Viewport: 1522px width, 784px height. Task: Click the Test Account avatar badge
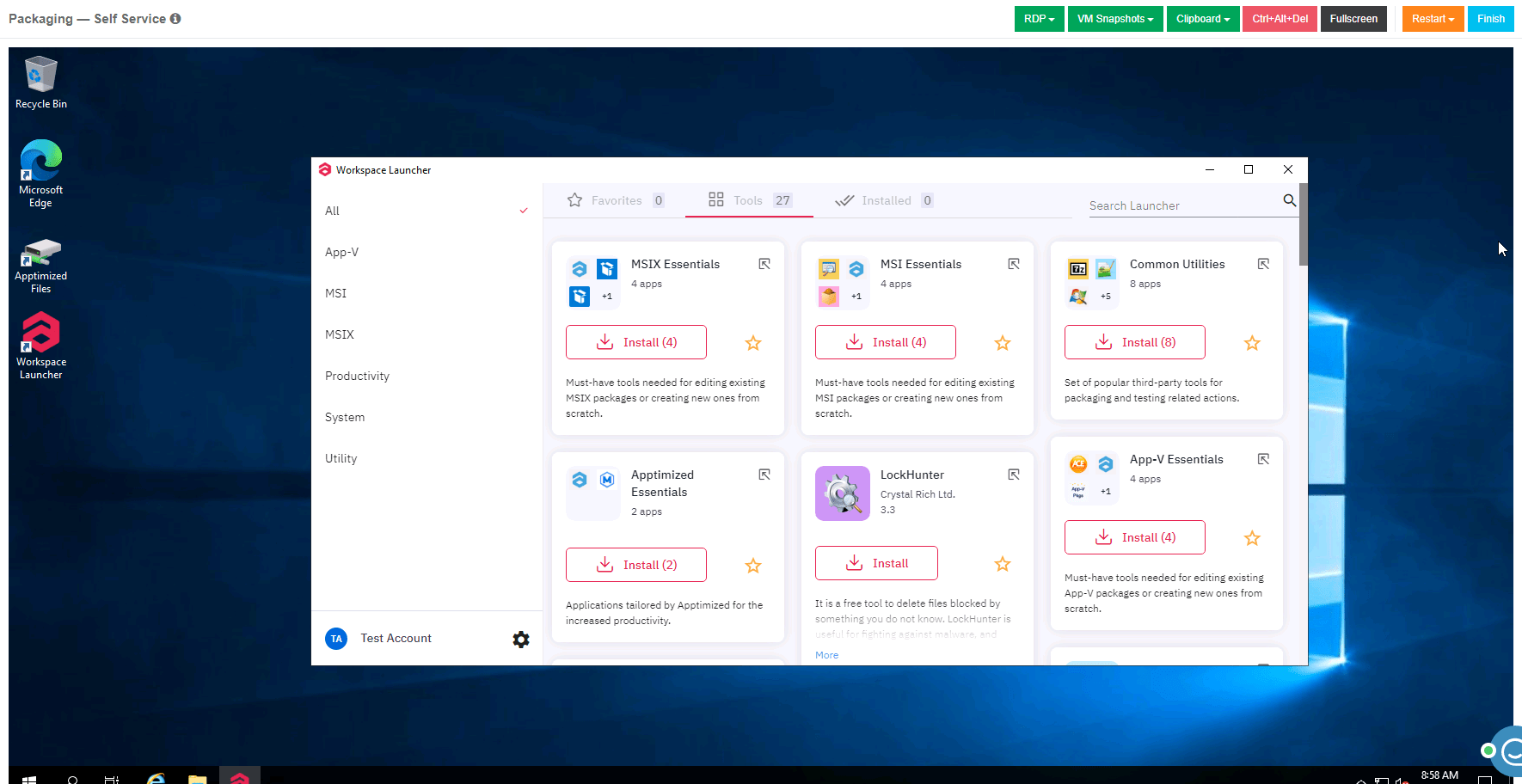coord(336,639)
